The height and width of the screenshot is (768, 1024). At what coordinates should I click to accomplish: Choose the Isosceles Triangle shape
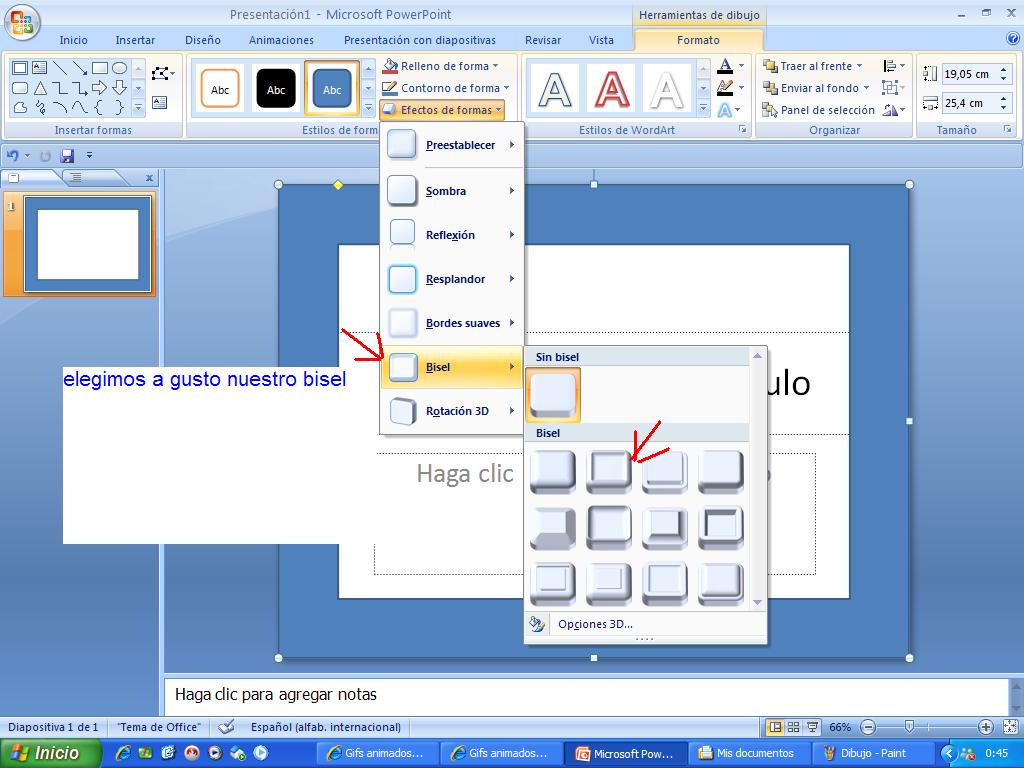click(x=40, y=88)
